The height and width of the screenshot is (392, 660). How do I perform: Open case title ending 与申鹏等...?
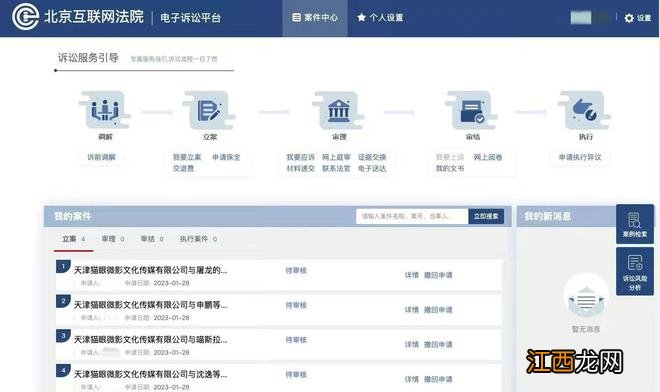pyautogui.click(x=150, y=305)
